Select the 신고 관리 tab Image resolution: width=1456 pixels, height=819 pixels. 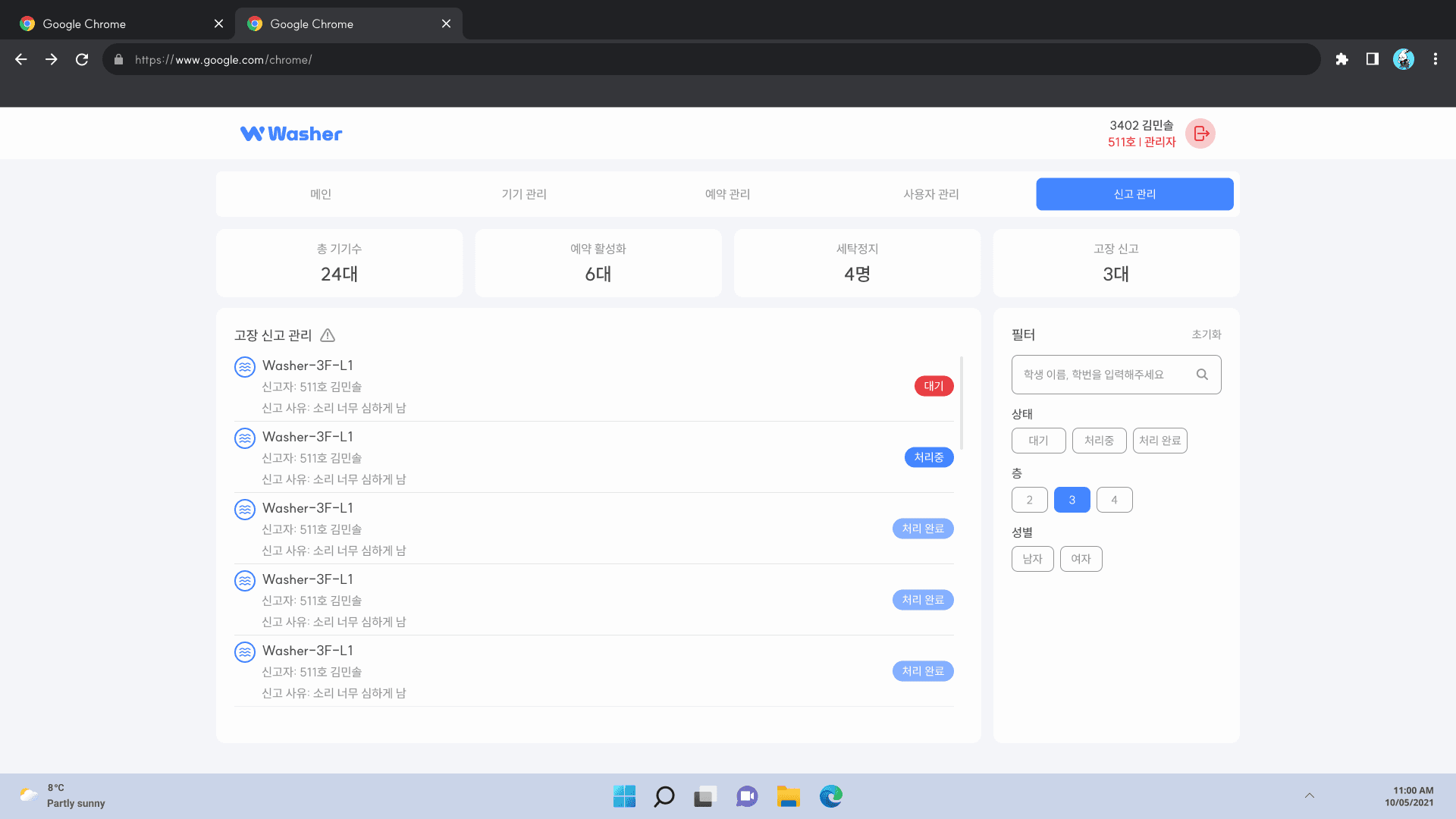pos(1134,194)
